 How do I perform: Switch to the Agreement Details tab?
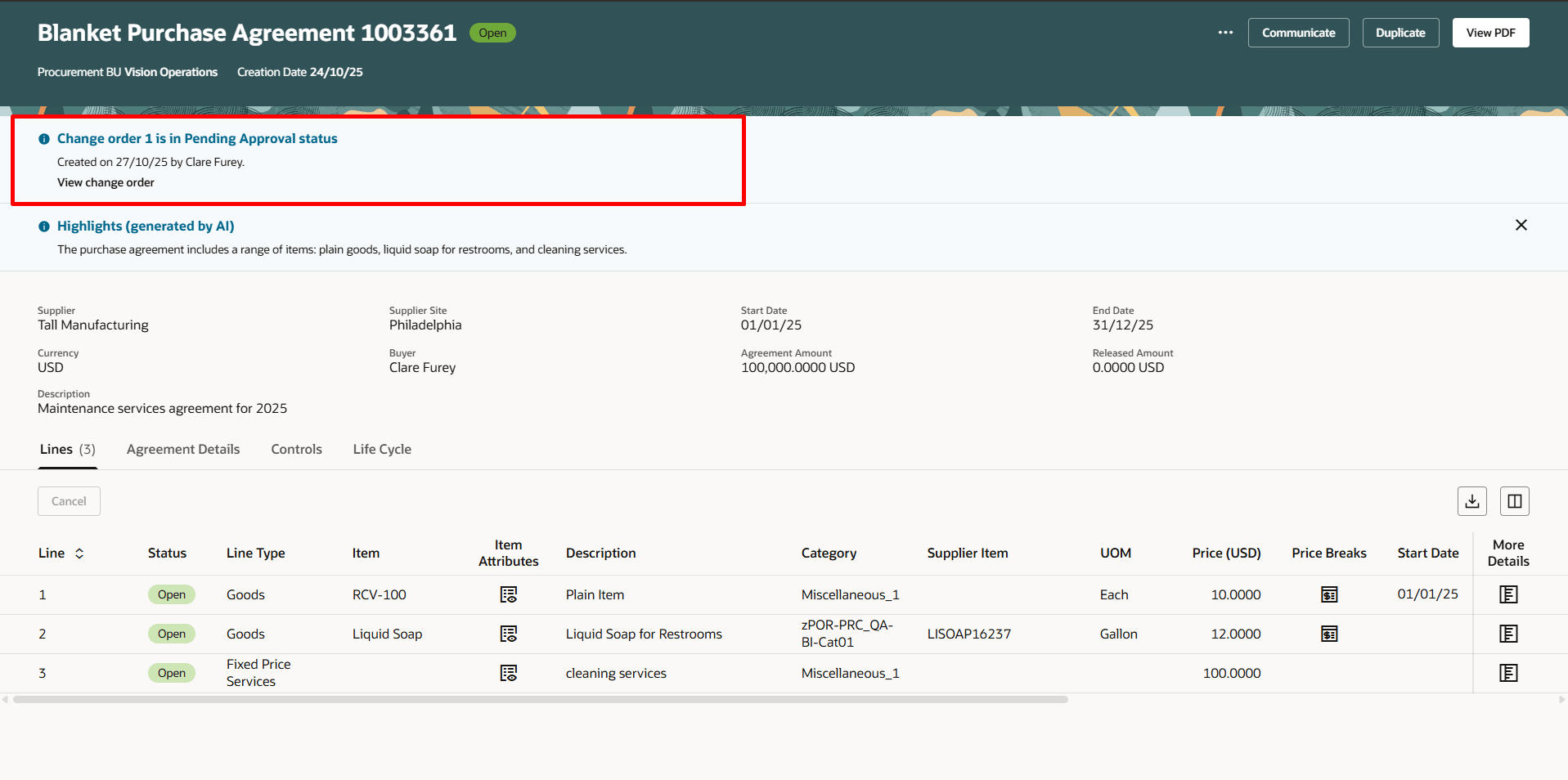click(182, 449)
